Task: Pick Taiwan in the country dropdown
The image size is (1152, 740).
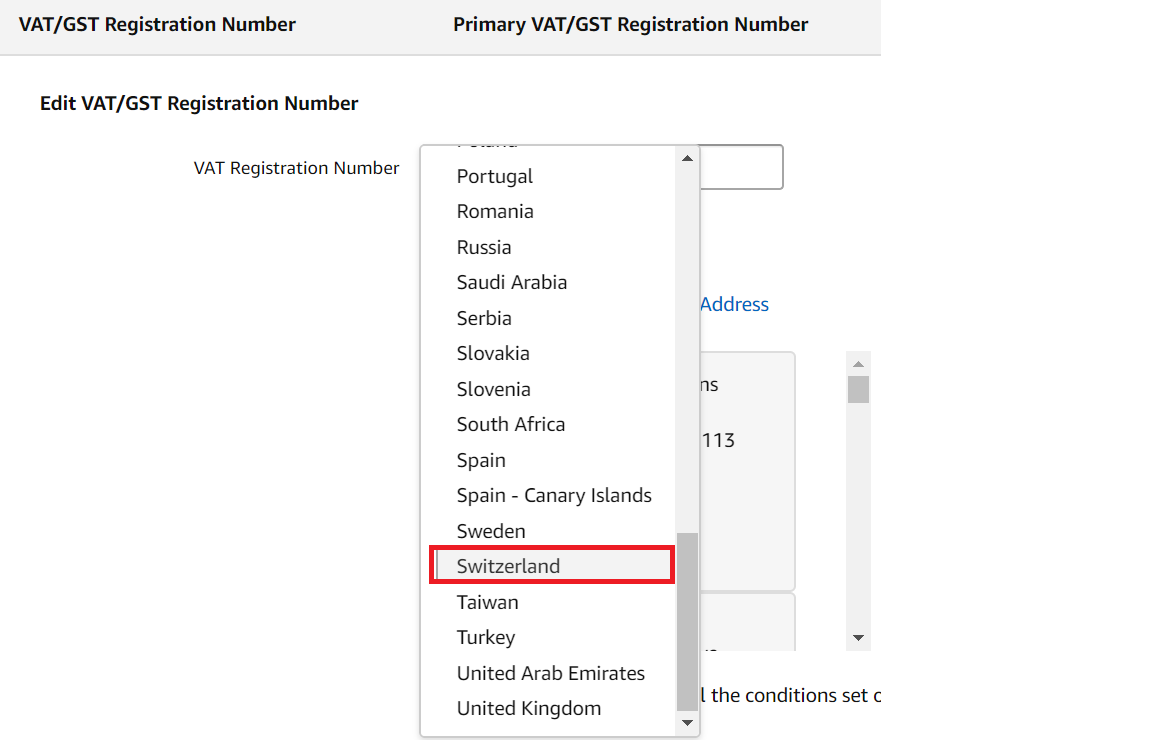Action: (488, 602)
